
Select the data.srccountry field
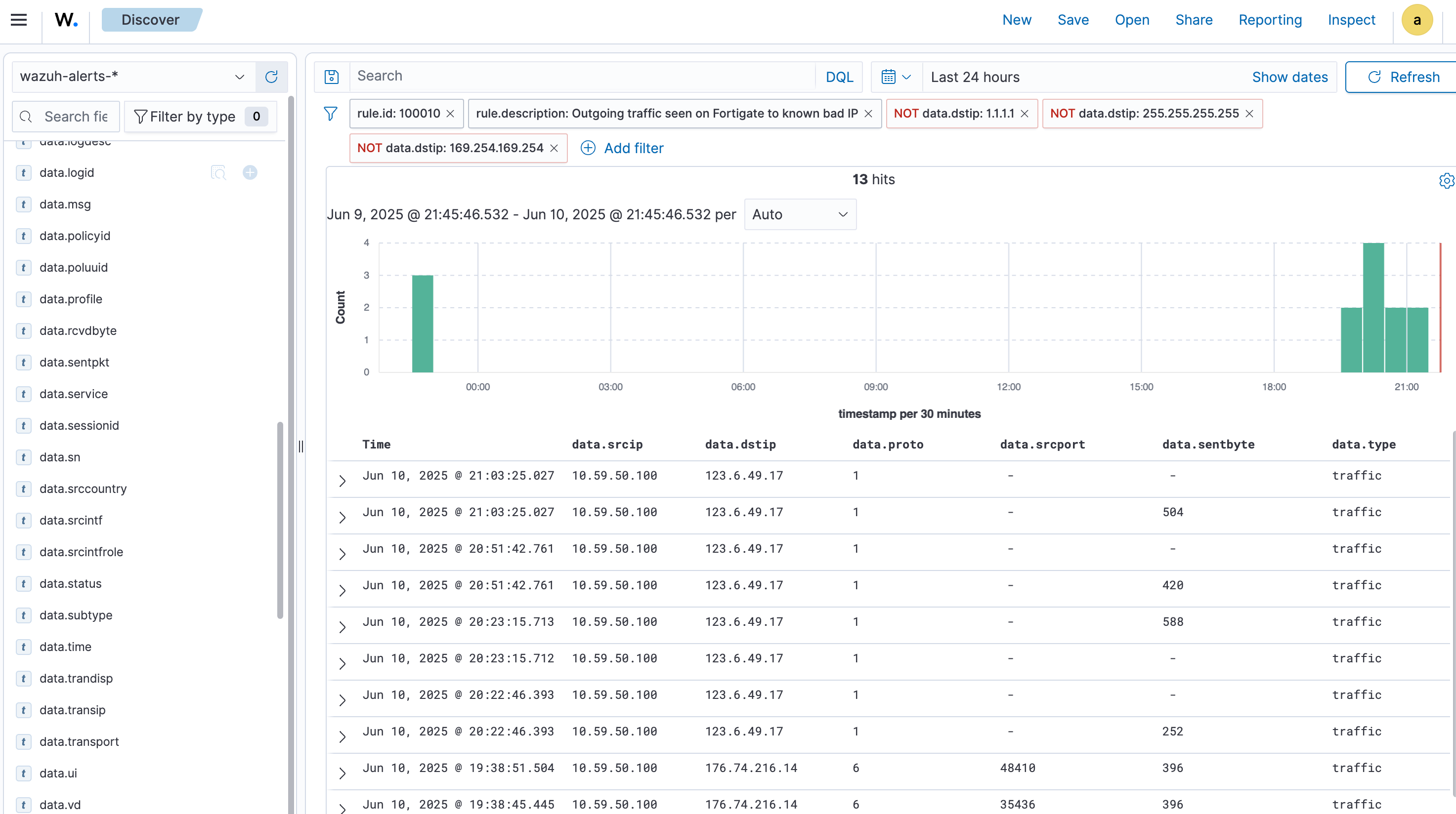[x=83, y=489]
